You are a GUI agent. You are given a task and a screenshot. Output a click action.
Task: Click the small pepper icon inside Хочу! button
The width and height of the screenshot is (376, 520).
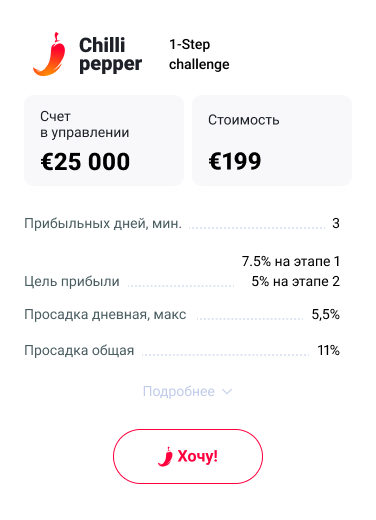(x=165, y=456)
